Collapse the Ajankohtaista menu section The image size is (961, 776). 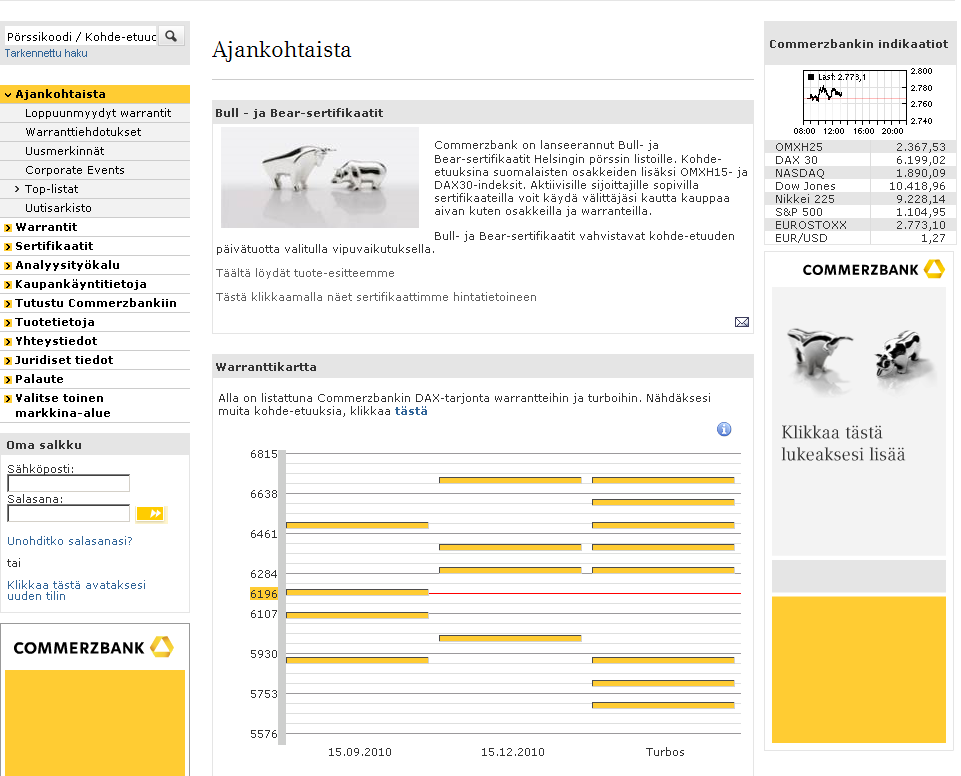click(95, 94)
